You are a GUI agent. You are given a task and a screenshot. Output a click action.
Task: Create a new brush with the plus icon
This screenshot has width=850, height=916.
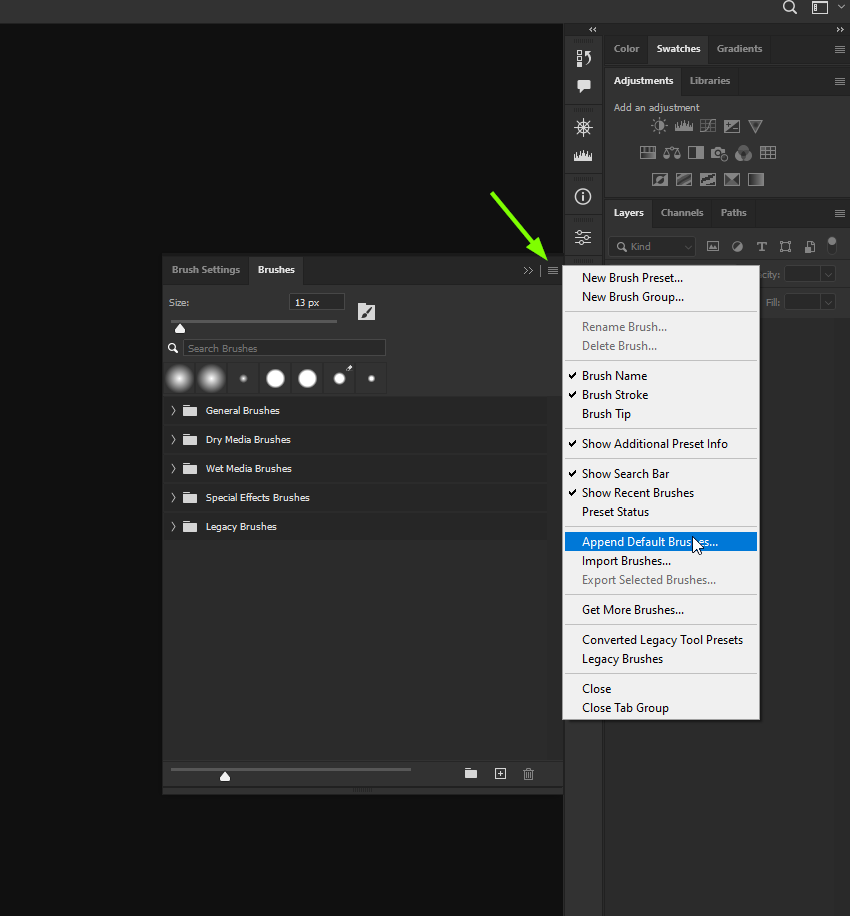pos(500,774)
